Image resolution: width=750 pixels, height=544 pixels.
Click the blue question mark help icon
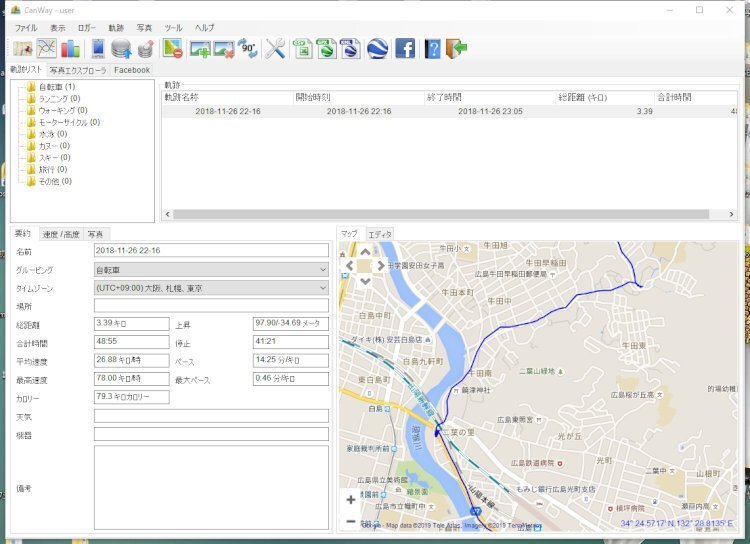[432, 48]
